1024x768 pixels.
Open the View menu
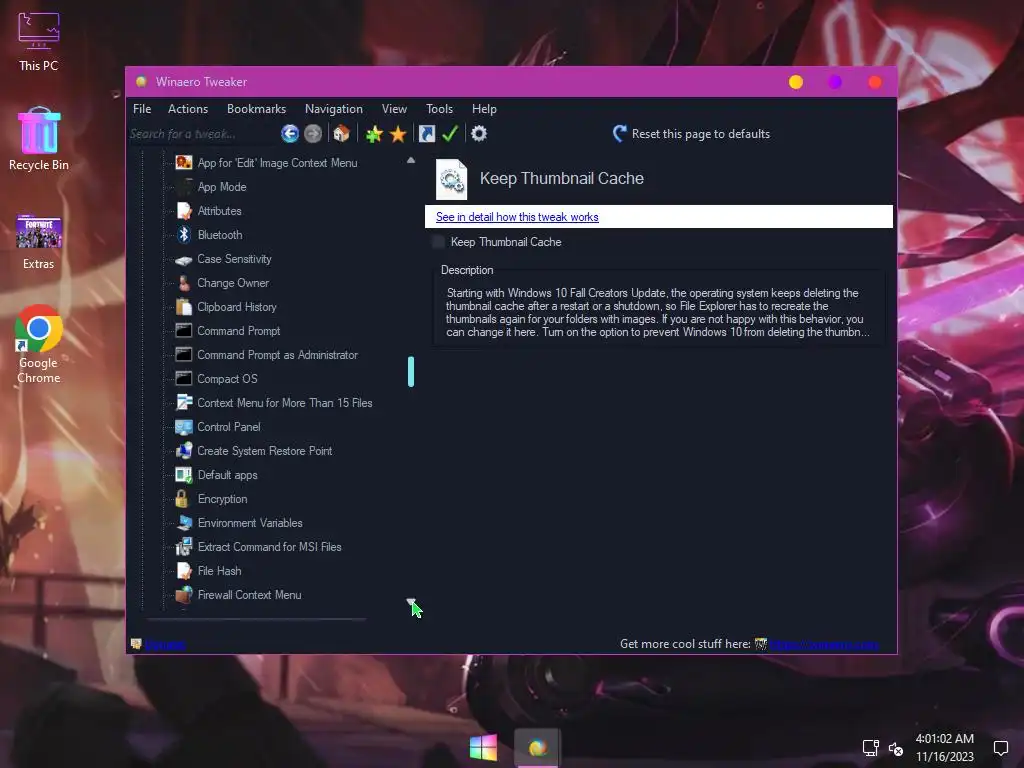click(x=394, y=109)
